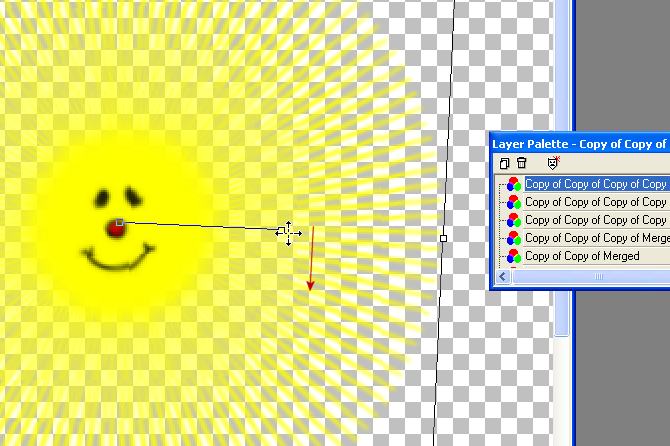670x446 pixels.
Task: Click the create new layer icon
Action: [504, 163]
